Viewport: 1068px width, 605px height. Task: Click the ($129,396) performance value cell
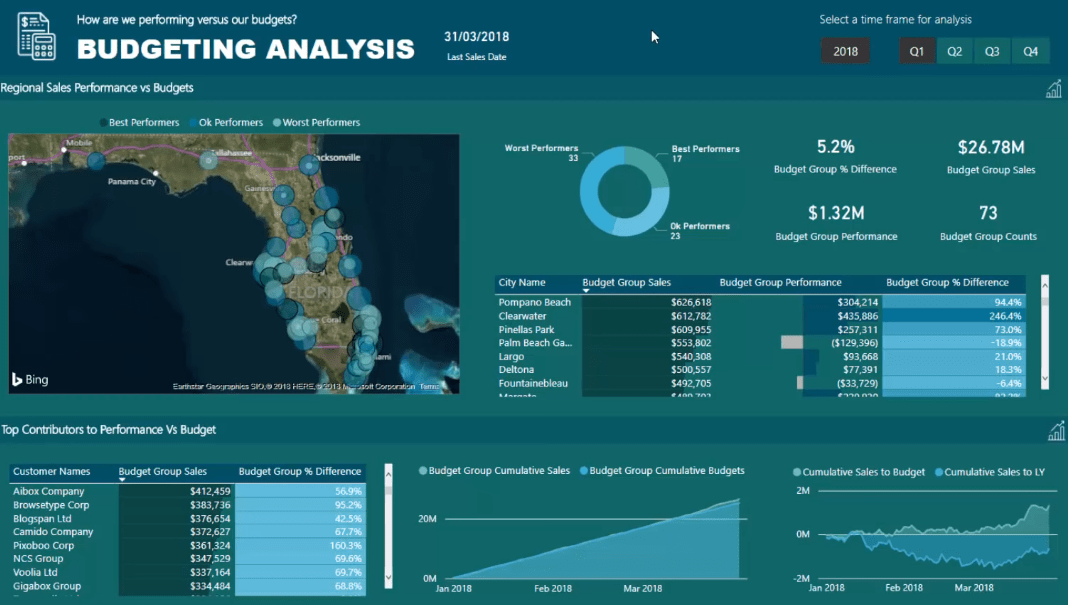point(854,343)
